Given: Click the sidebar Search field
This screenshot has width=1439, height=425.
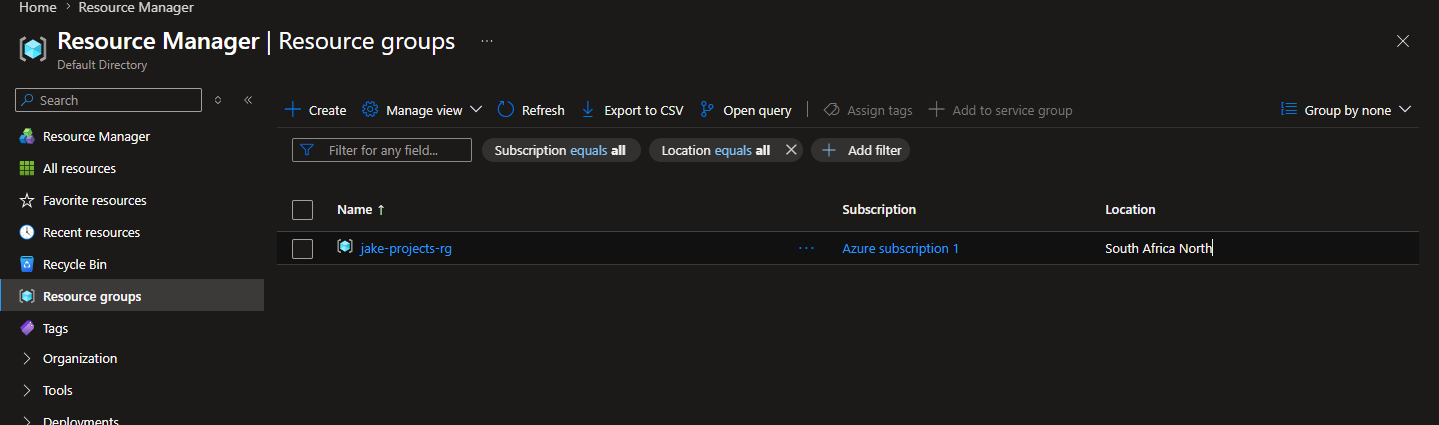Looking at the screenshot, I should click(108, 100).
